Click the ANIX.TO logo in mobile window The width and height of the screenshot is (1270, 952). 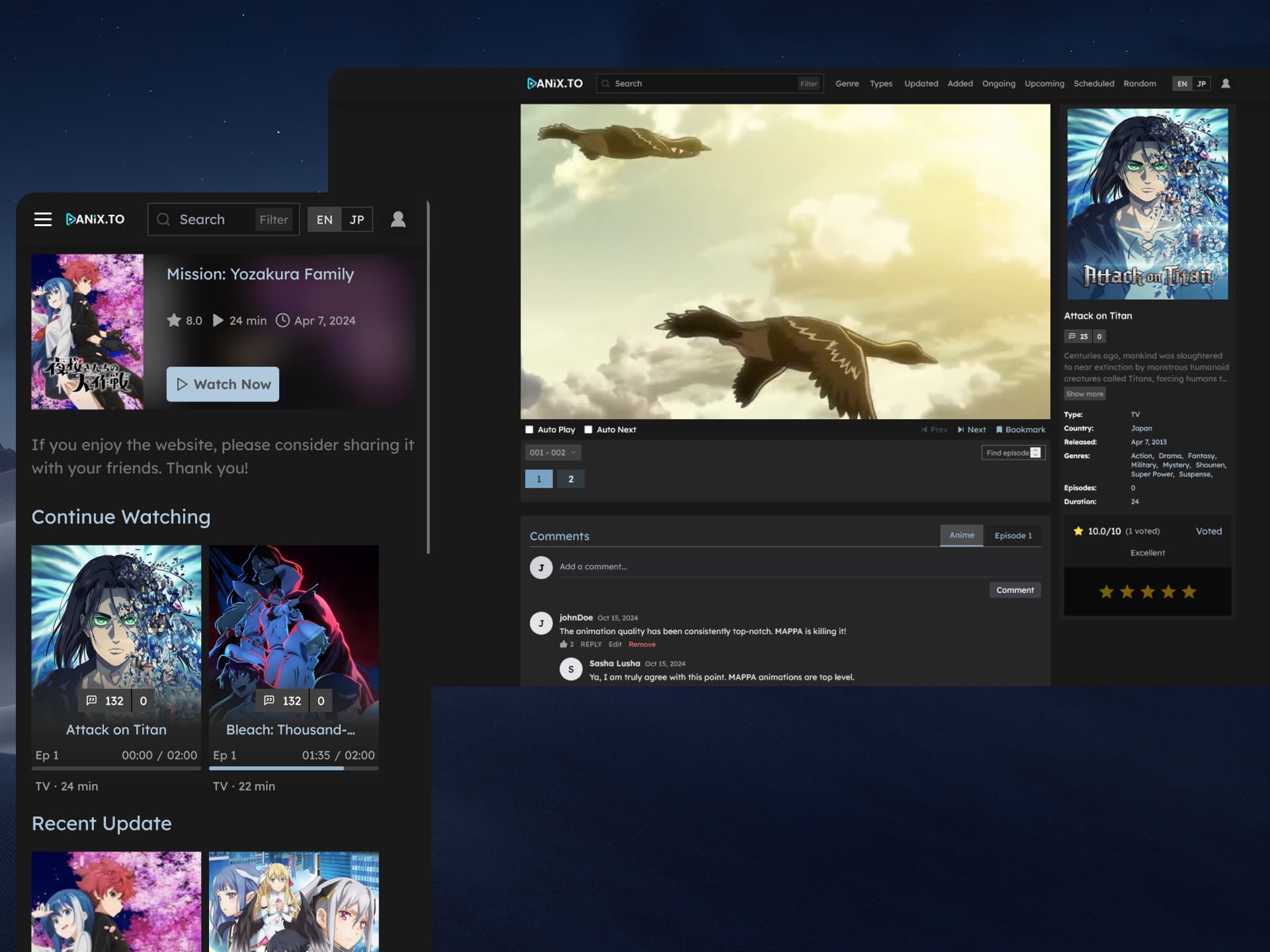pos(95,219)
